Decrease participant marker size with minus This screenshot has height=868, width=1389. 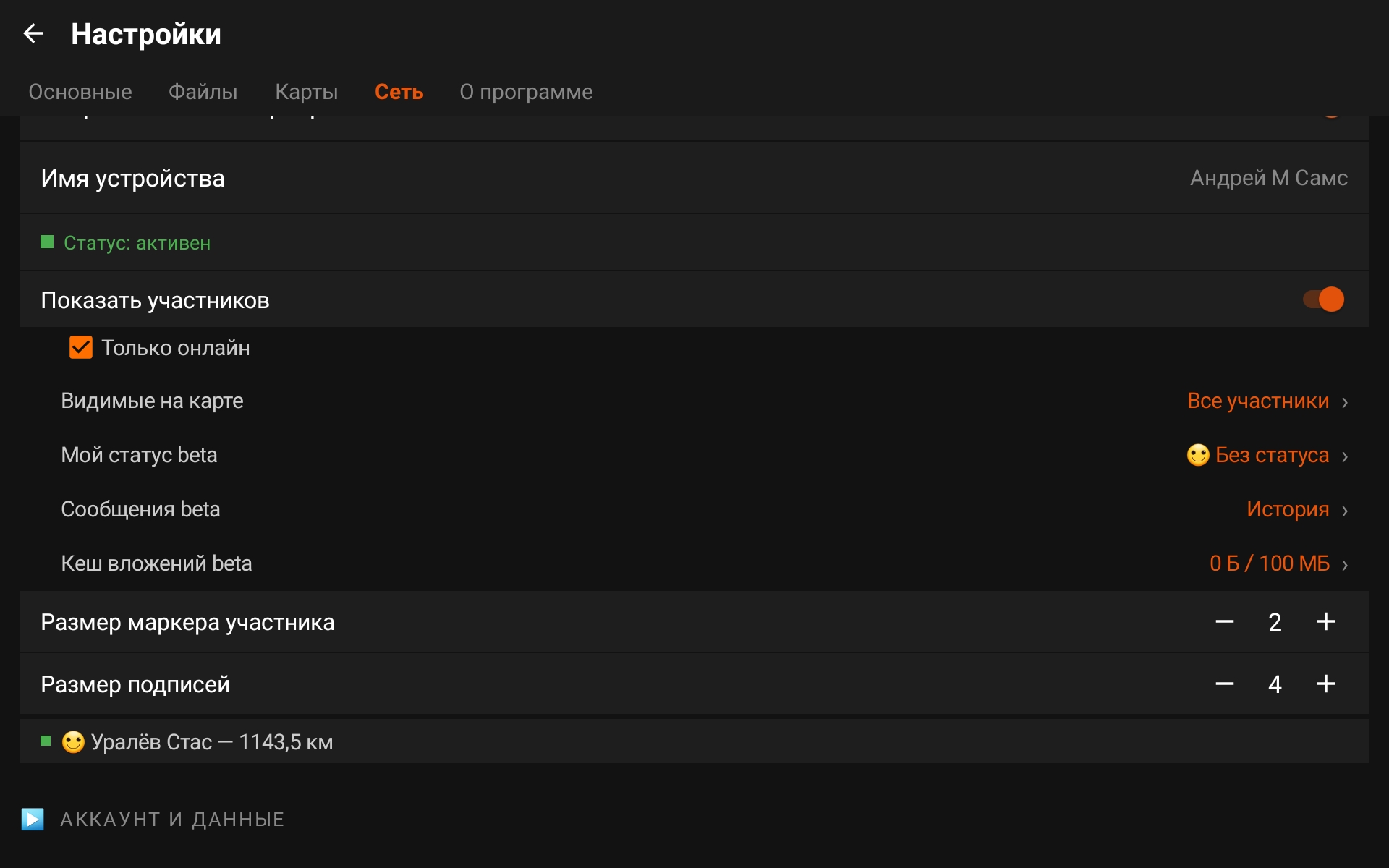tap(1224, 622)
